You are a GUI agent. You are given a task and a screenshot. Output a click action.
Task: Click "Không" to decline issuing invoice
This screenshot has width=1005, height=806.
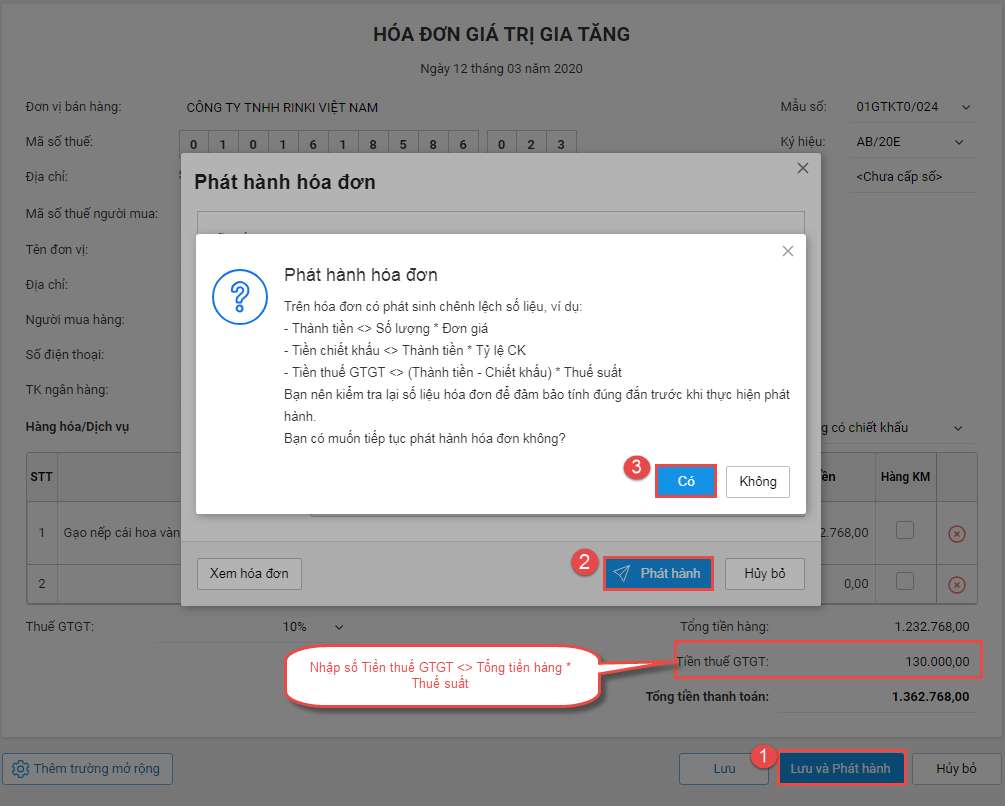pyautogui.click(x=757, y=481)
